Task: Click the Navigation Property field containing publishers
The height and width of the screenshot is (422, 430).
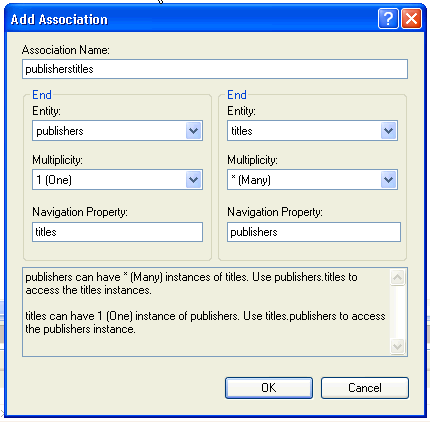Action: click(x=314, y=232)
